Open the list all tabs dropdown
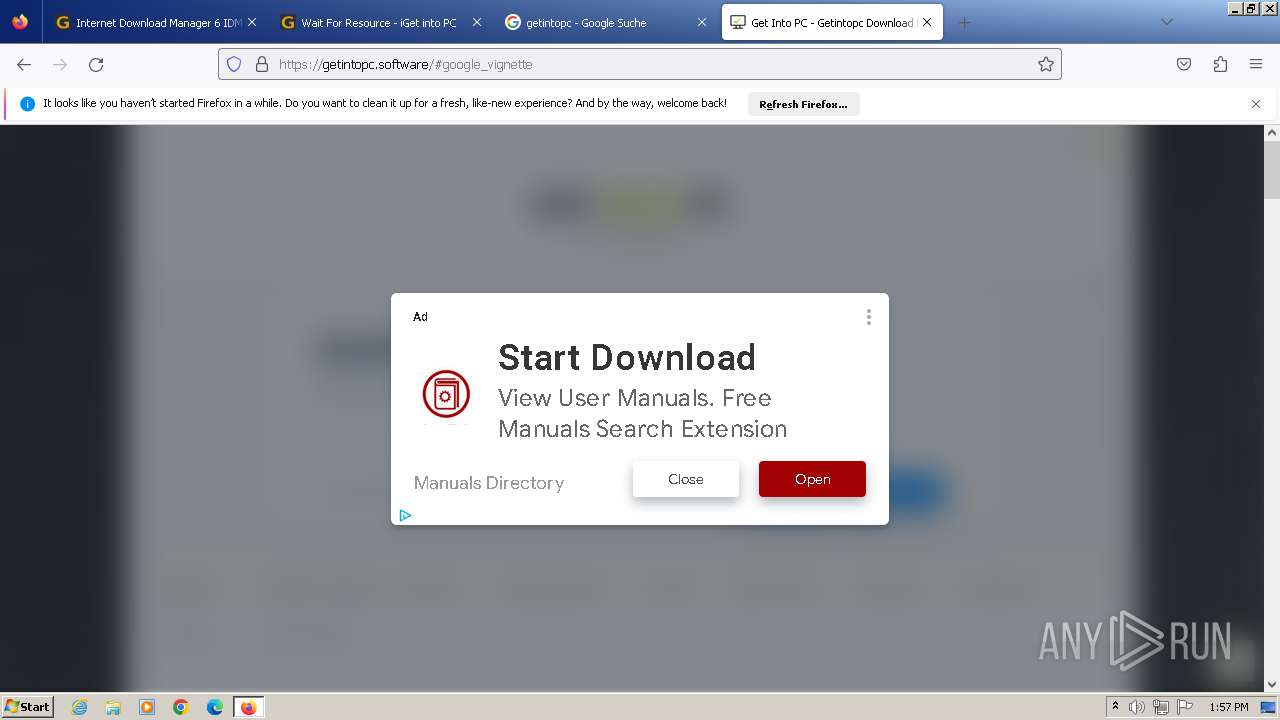 pos(1166,22)
